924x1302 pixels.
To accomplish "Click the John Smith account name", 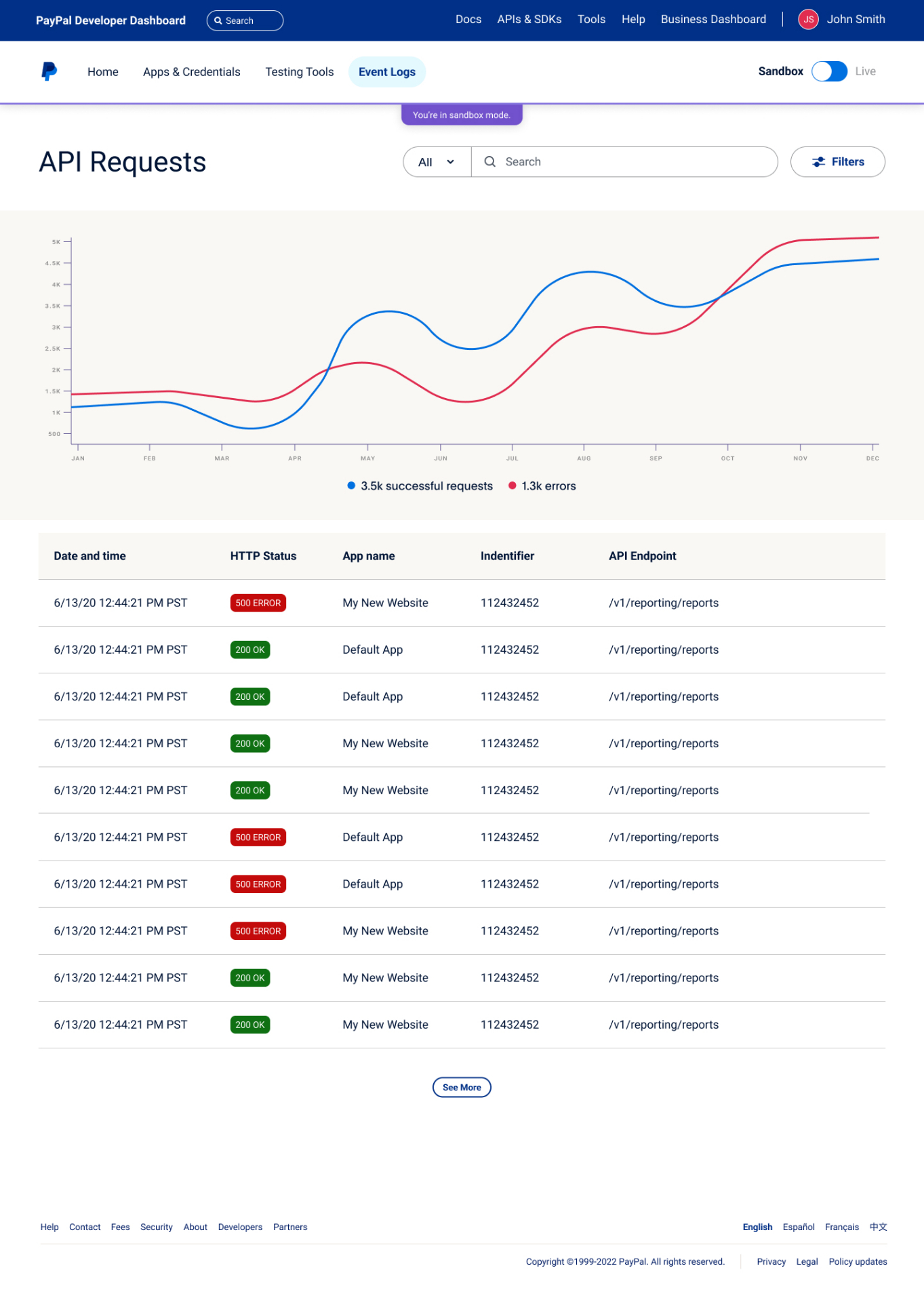I will coord(856,20).
